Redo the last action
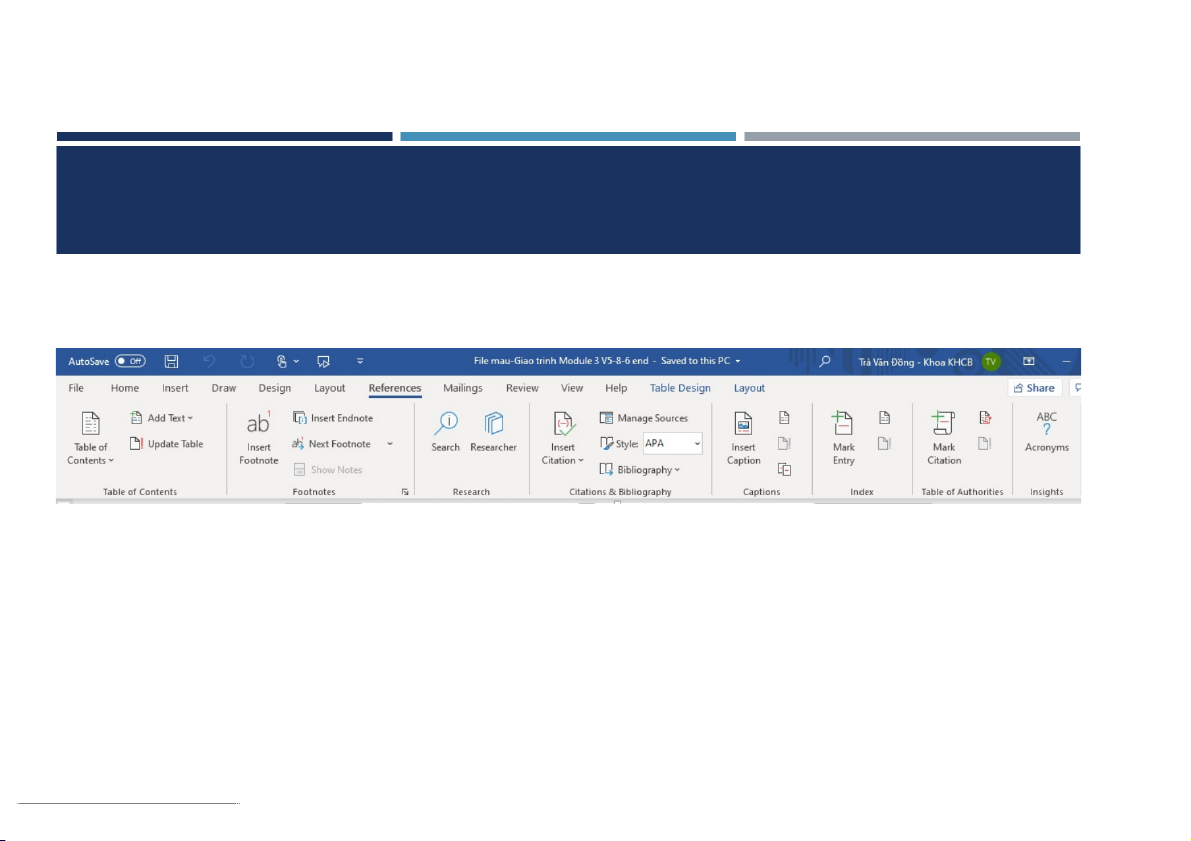The width and height of the screenshot is (1191, 841). (x=247, y=362)
